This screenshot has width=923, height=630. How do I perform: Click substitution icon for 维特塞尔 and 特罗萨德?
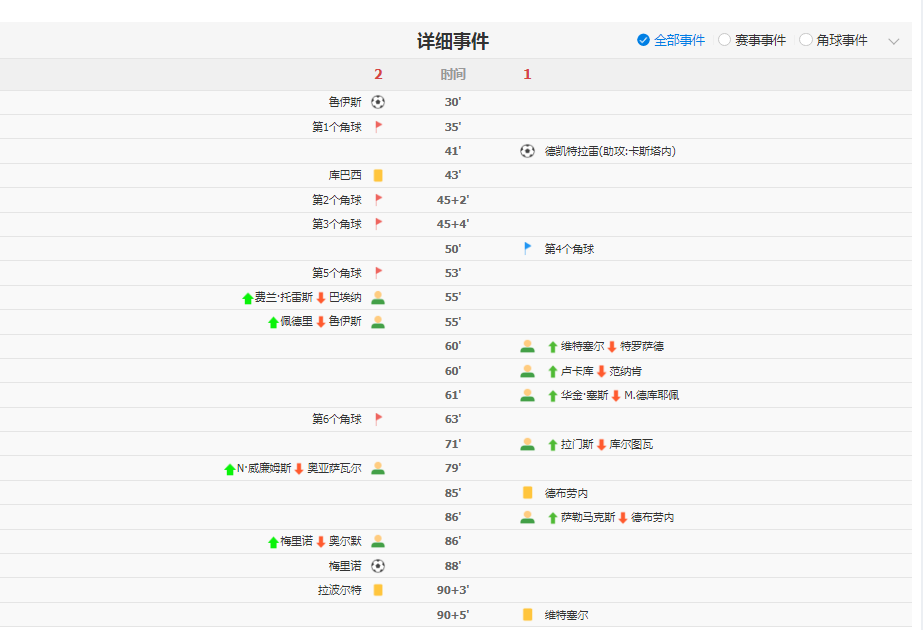(x=527, y=346)
